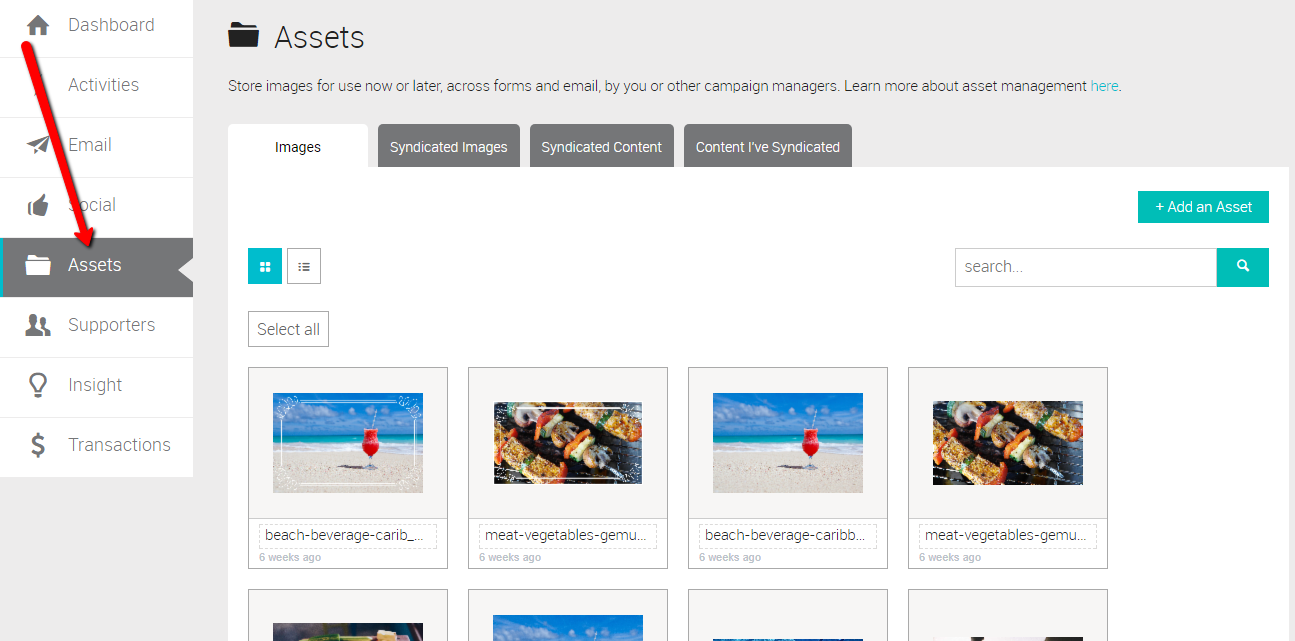
Task: Open Content I've Syndicated tab
Action: point(768,147)
